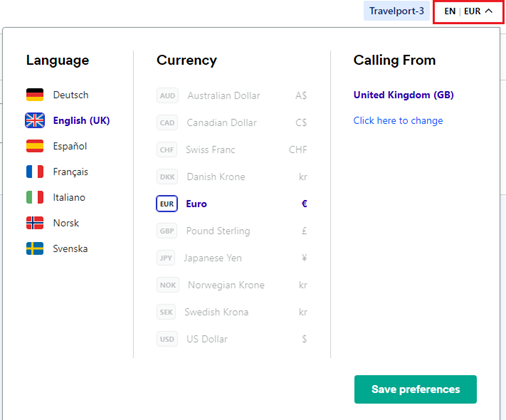Open the Travelport-3 selector
506x420 pixels.
[x=396, y=11]
